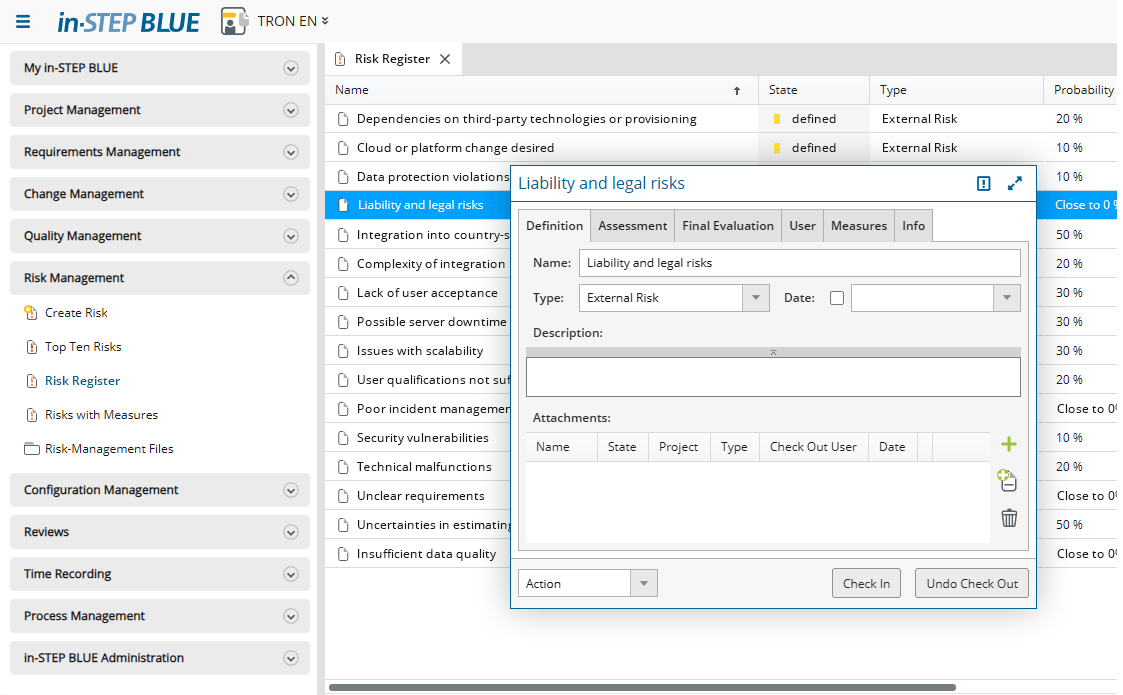The width and height of the screenshot is (1123, 695).
Task: Click the horizontal scrollbar at the bottom
Action: pos(640,687)
